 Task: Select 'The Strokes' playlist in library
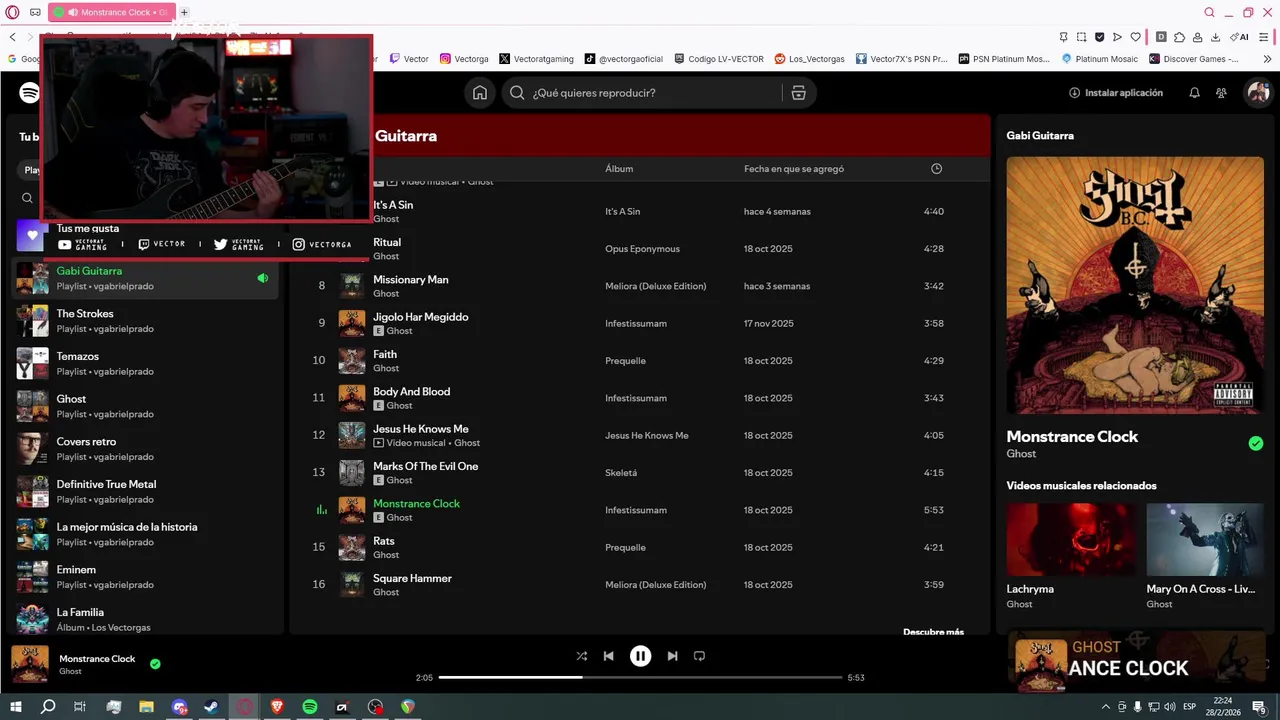(145, 321)
